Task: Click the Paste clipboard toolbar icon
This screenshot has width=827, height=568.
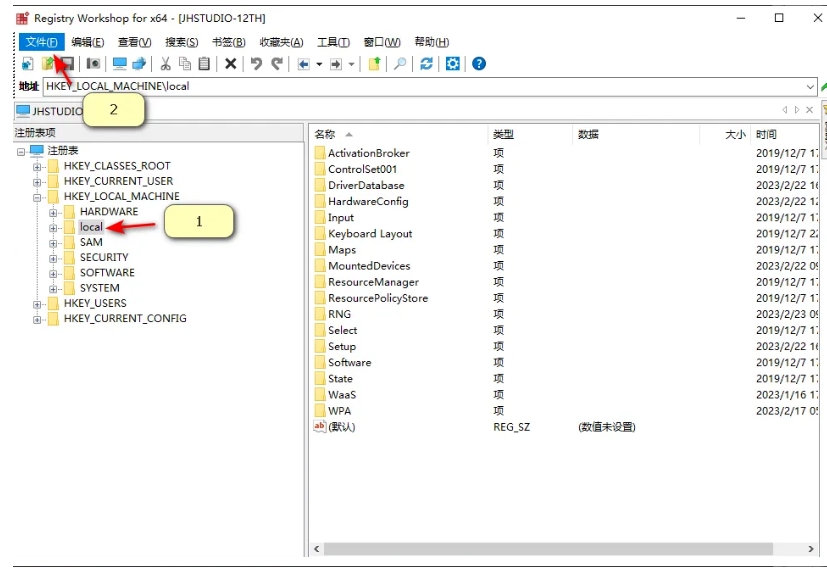Action: (204, 64)
